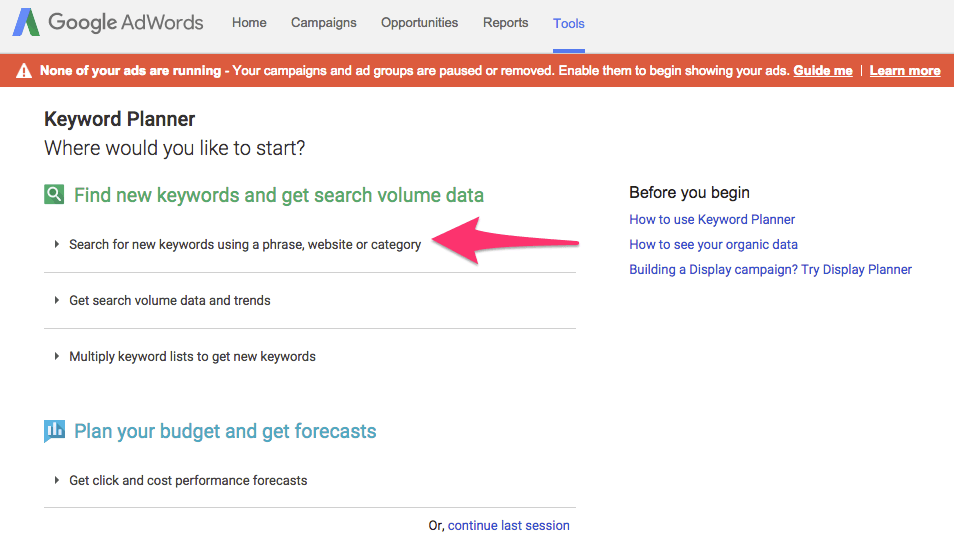This screenshot has width=954, height=536.
Task: Expand the triangle beside Search for new keywords
Action: (57, 244)
